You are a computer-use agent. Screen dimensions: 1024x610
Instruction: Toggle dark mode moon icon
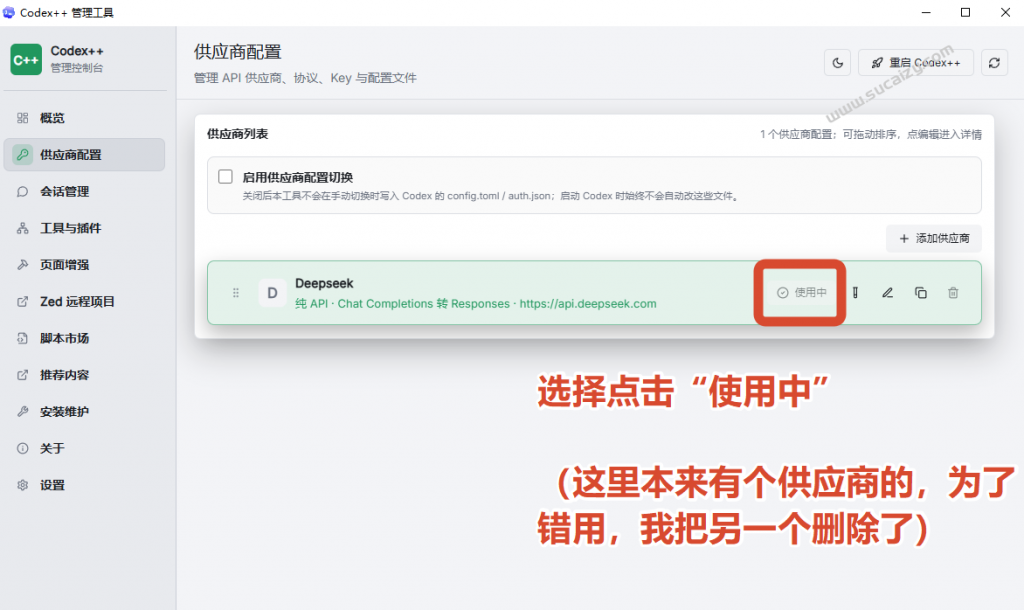[x=837, y=63]
